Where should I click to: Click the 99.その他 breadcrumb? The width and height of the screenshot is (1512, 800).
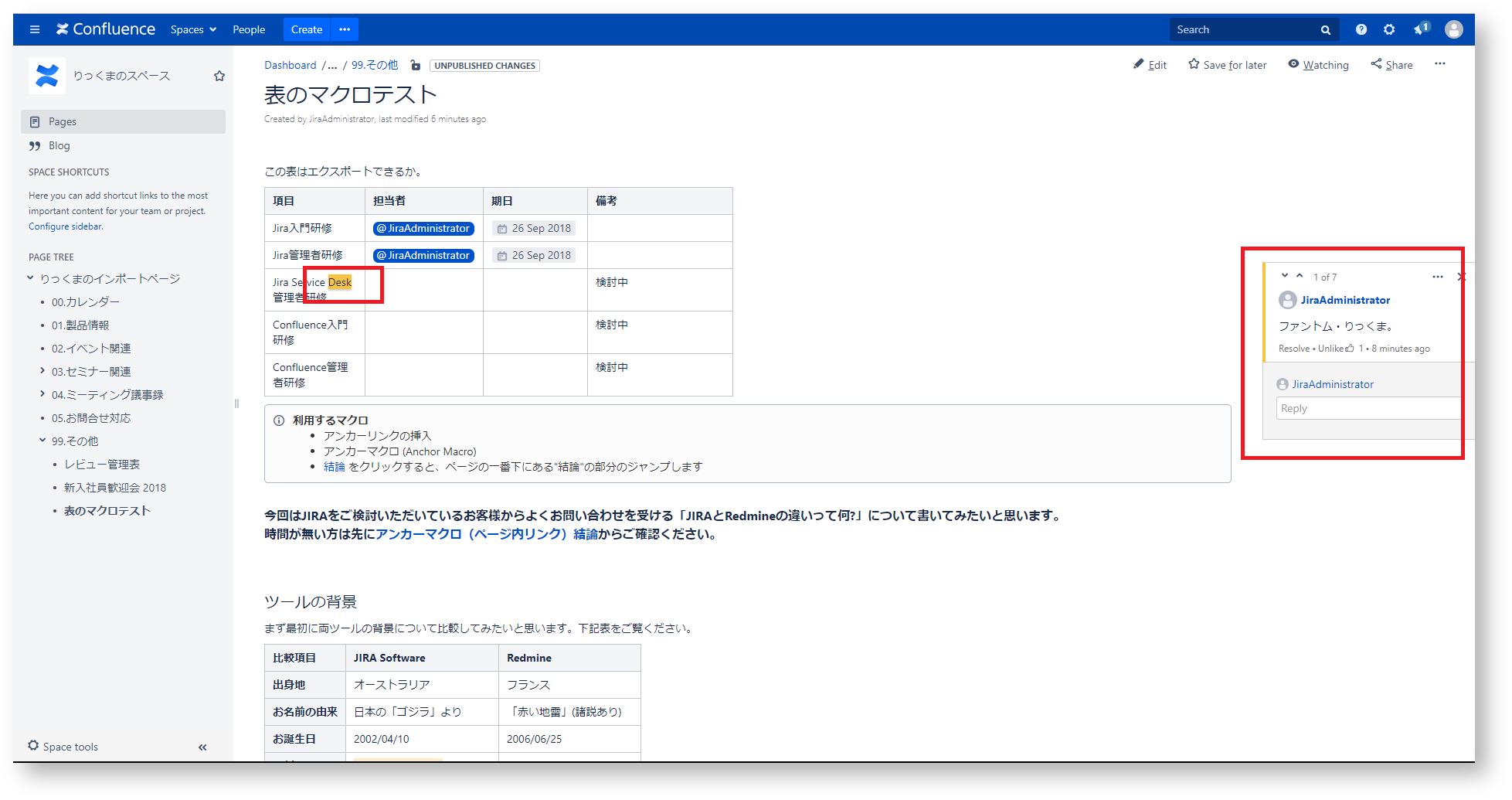click(375, 65)
